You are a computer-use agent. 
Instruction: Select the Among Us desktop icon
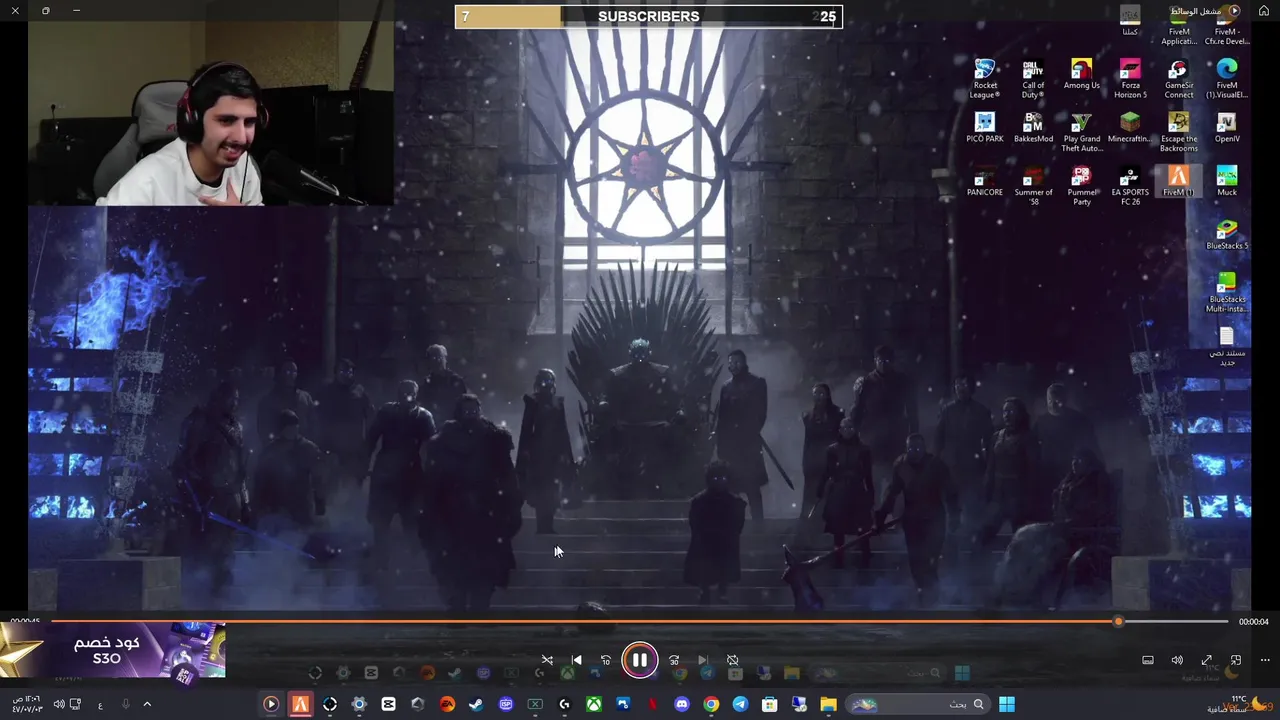pyautogui.click(x=1081, y=75)
